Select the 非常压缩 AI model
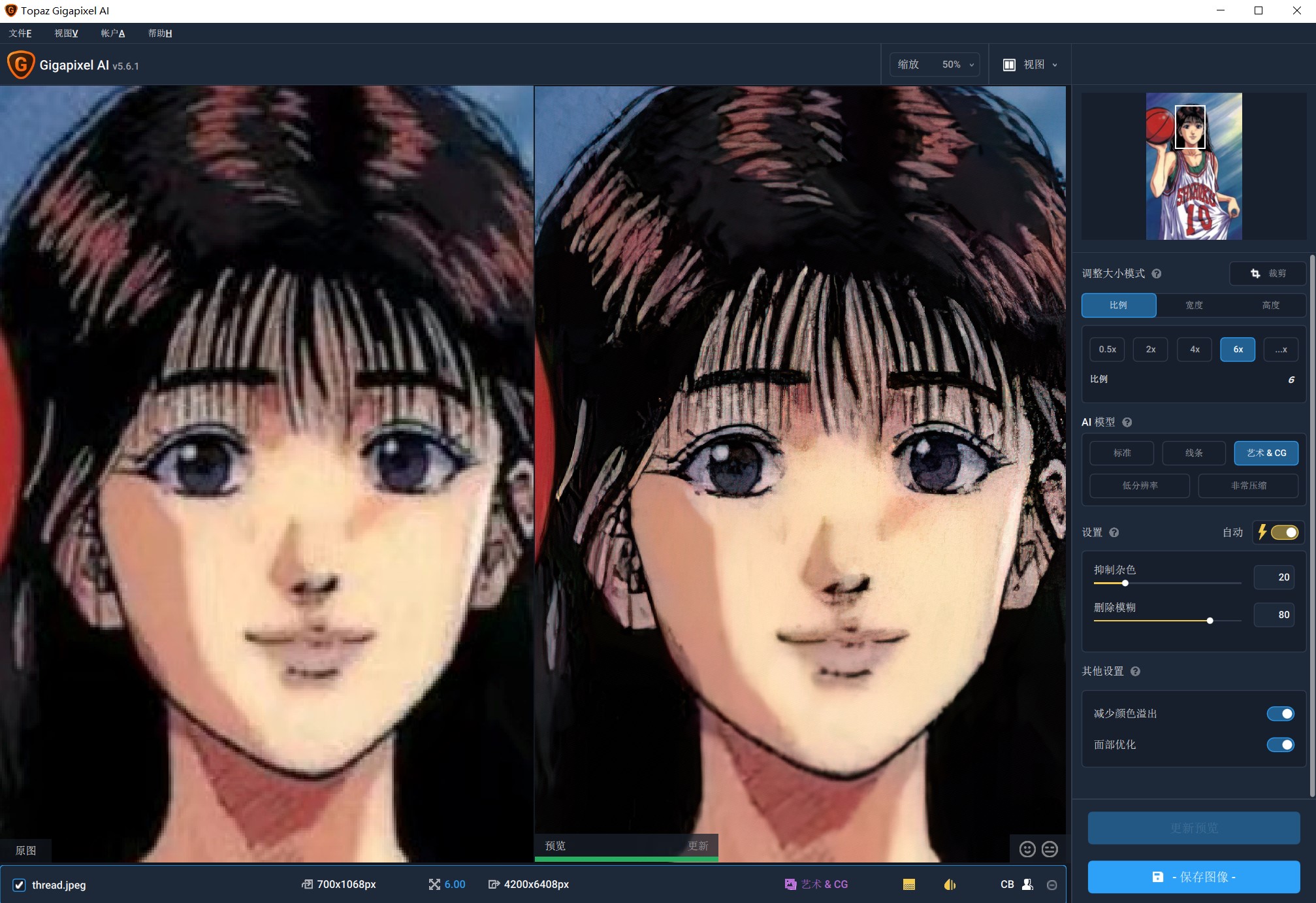Image resolution: width=1316 pixels, height=903 pixels. tap(1249, 485)
